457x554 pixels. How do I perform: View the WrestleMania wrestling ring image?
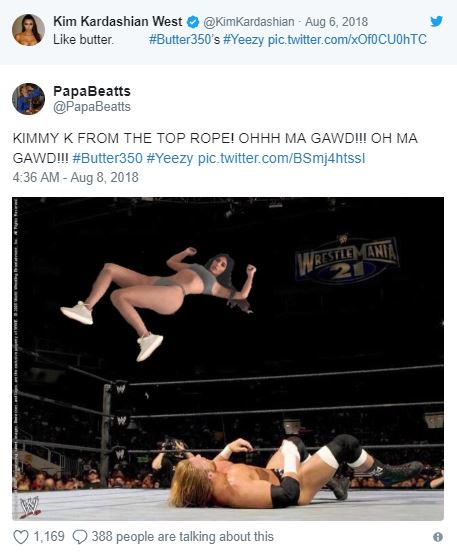coord(228,359)
